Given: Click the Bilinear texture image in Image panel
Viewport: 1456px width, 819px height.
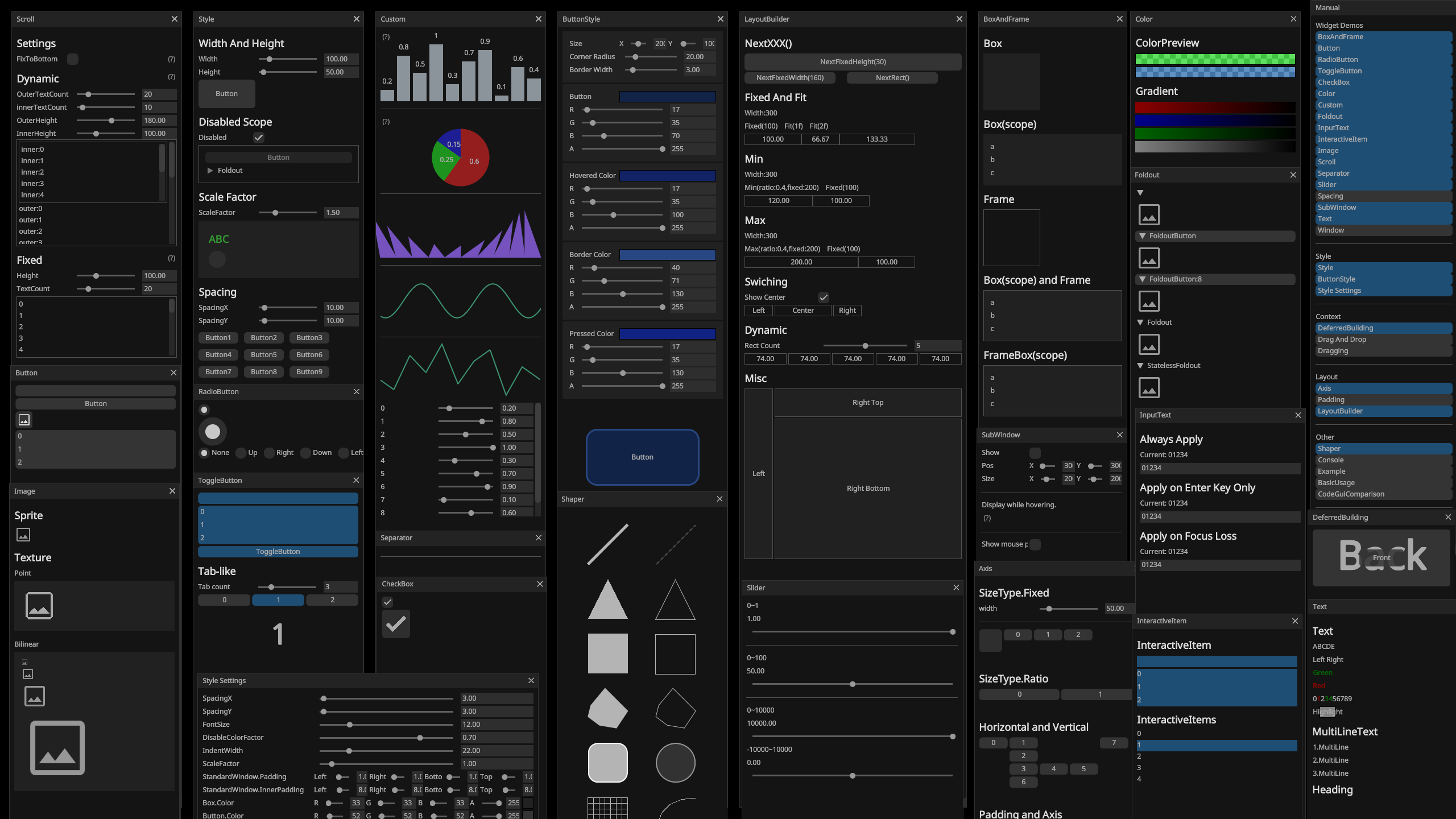Looking at the screenshot, I should coord(57,747).
